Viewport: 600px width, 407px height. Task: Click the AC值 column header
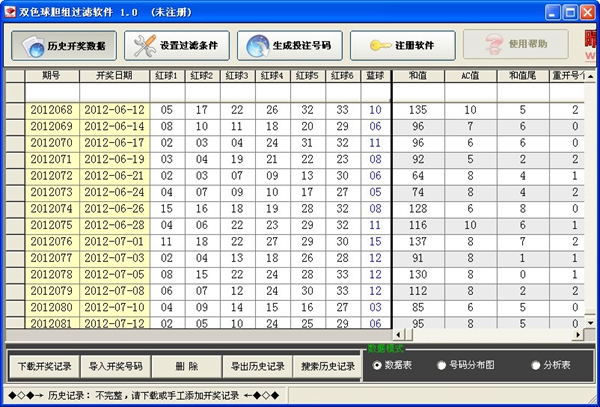(470, 76)
